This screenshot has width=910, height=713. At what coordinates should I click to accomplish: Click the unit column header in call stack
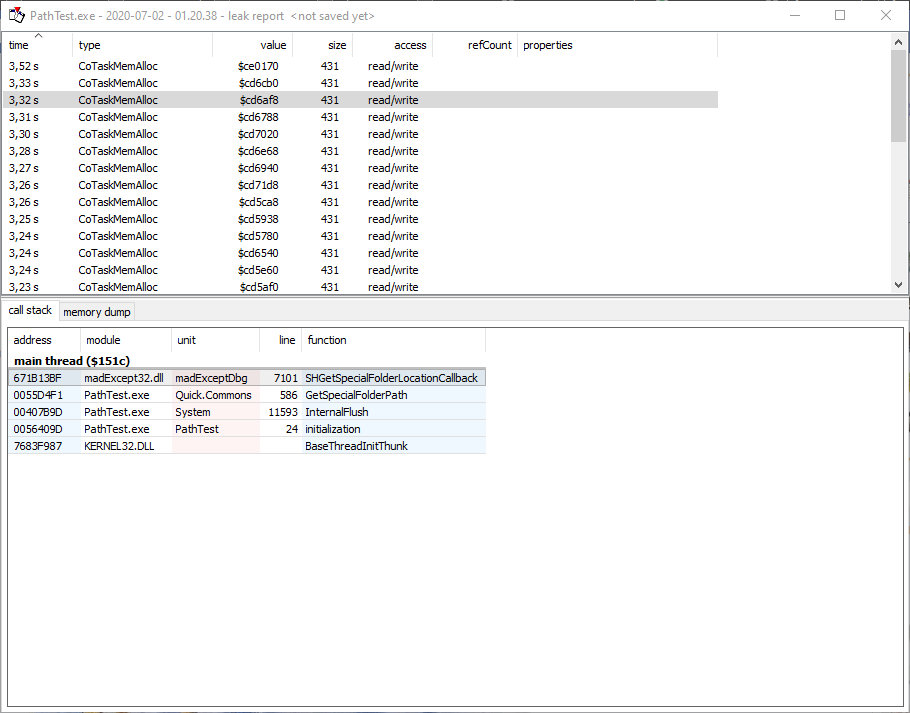point(215,340)
